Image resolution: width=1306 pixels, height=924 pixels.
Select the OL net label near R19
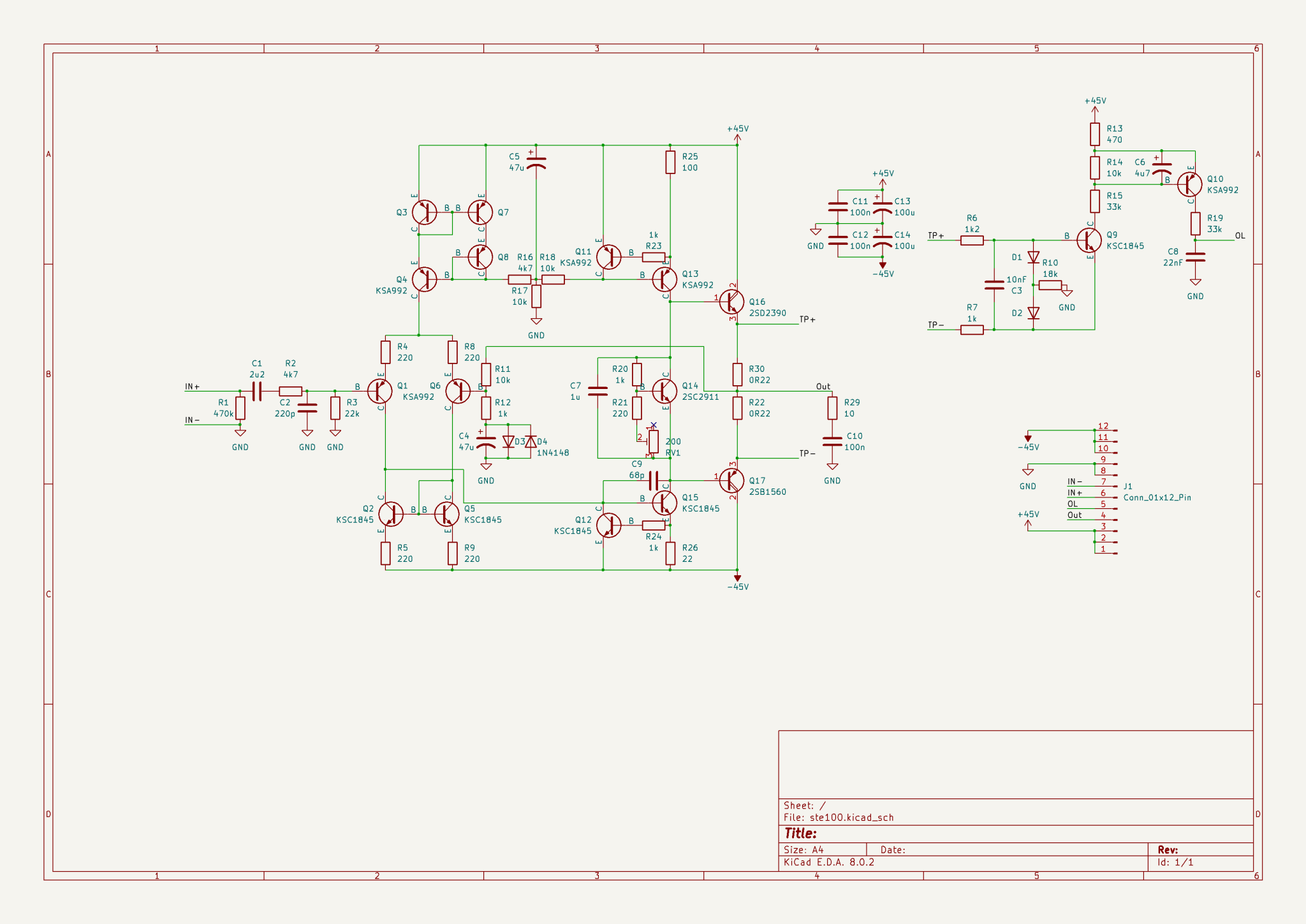1240,235
